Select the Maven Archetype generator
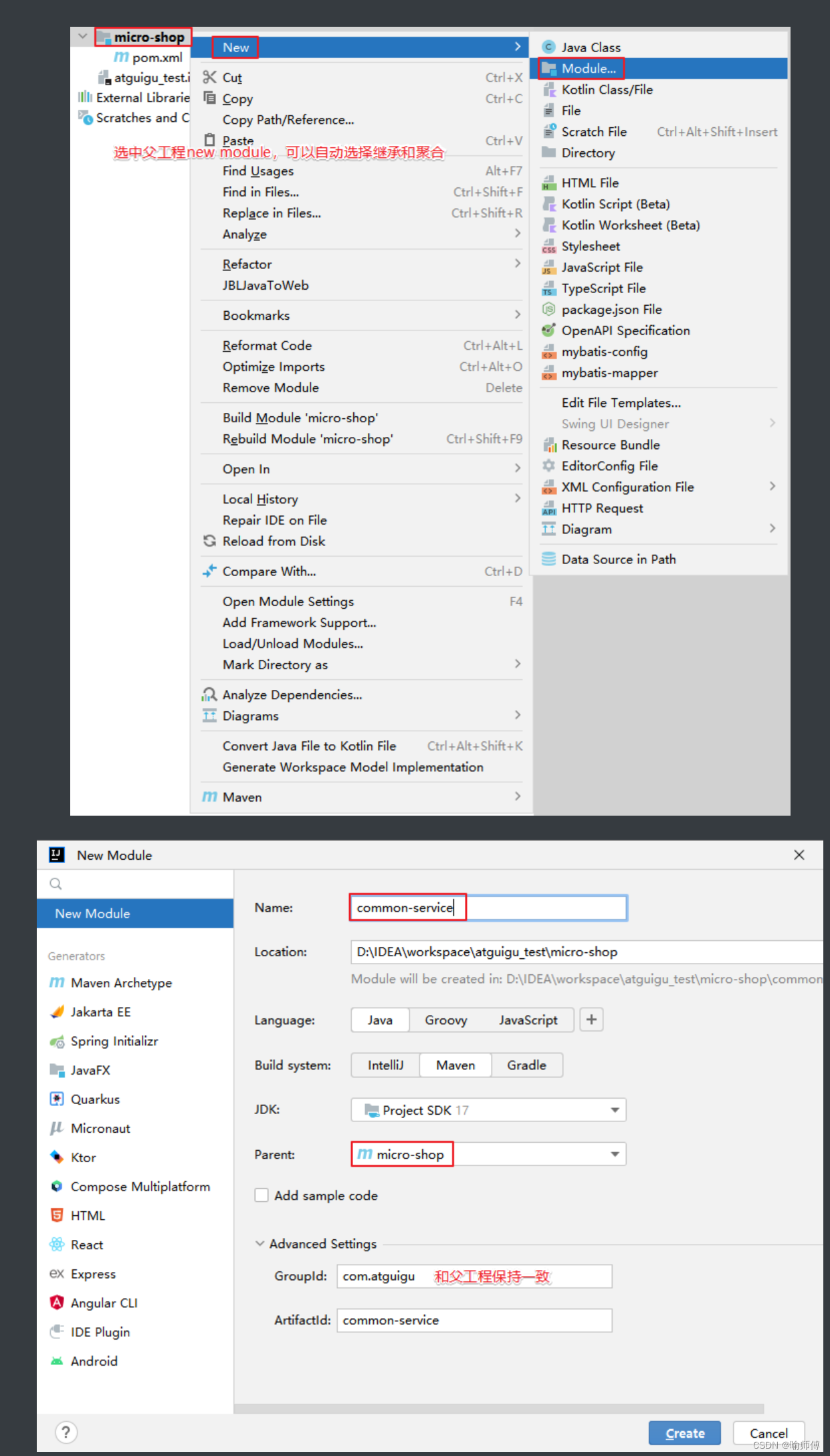This screenshot has height=1456, width=830. pyautogui.click(x=135, y=983)
